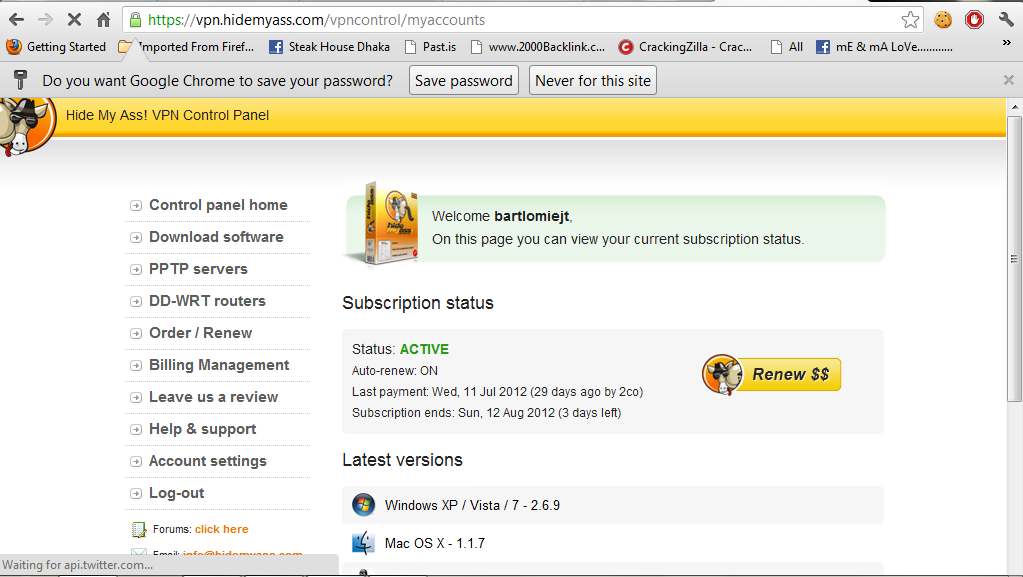Click arrow bullet beside Log-out

tap(136, 493)
